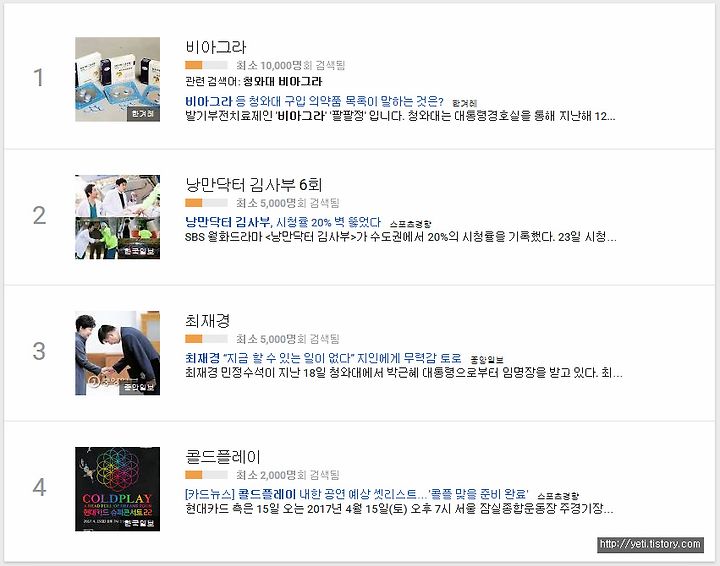Screen dimensions: 720x566
Task: Click the 비아그라 trend title
Action: coord(216,47)
